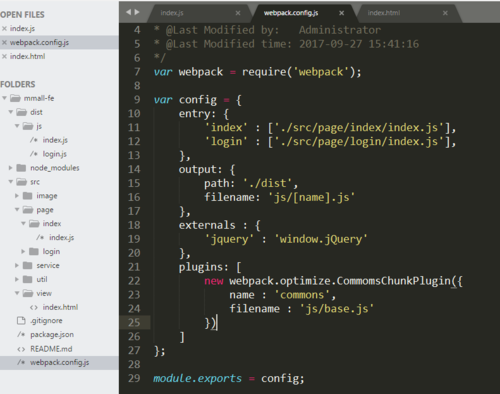The width and height of the screenshot is (500, 394).
Task: Click the mmall-fe folder icon
Action: (x=15, y=98)
